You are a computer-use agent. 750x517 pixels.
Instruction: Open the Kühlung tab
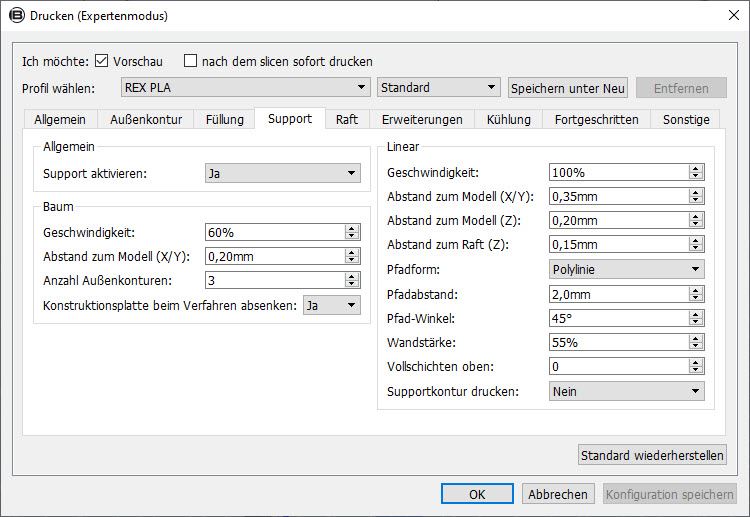(x=508, y=119)
